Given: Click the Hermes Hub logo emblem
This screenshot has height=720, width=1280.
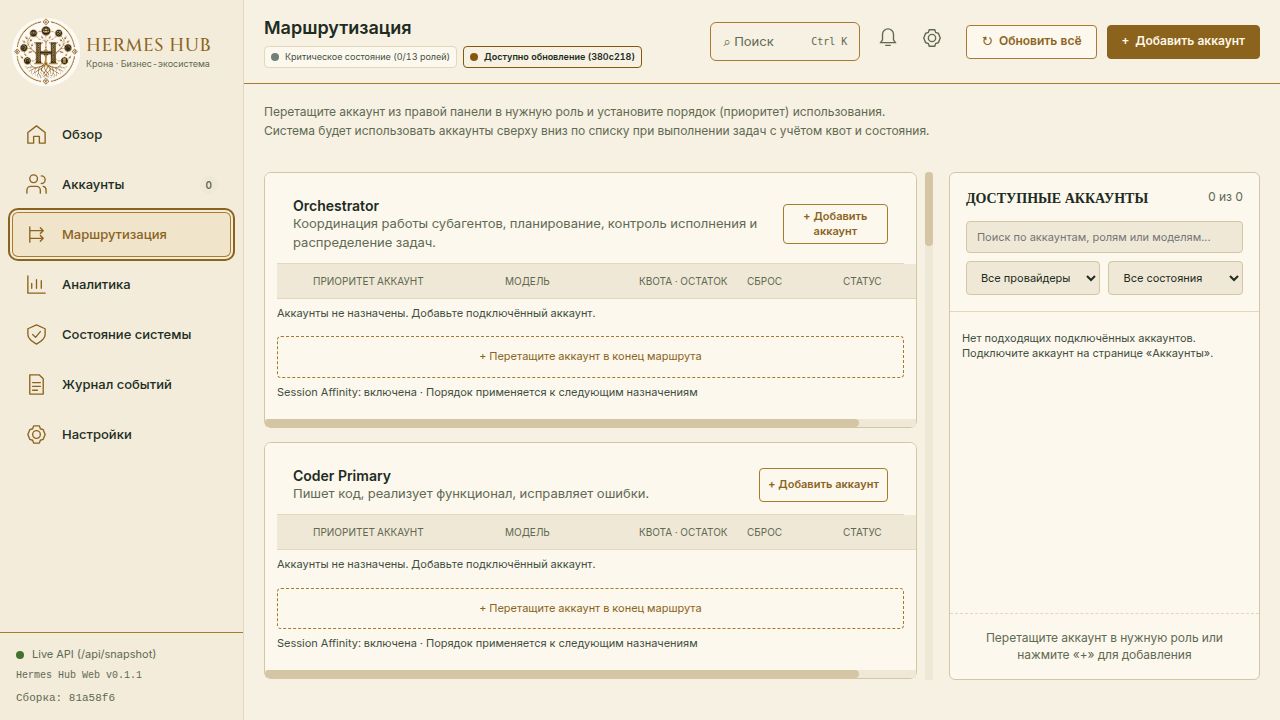Looking at the screenshot, I should 45,51.
